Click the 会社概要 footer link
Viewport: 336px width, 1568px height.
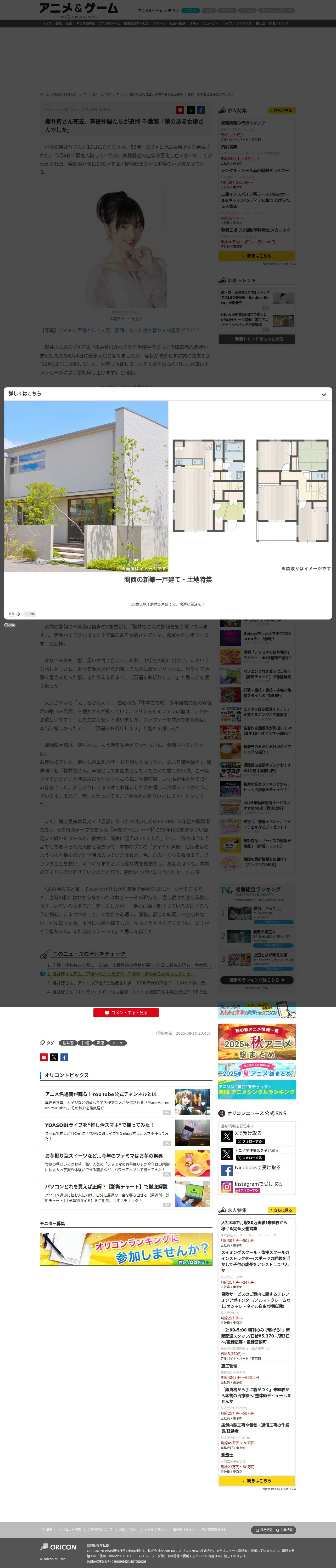(46, 1530)
